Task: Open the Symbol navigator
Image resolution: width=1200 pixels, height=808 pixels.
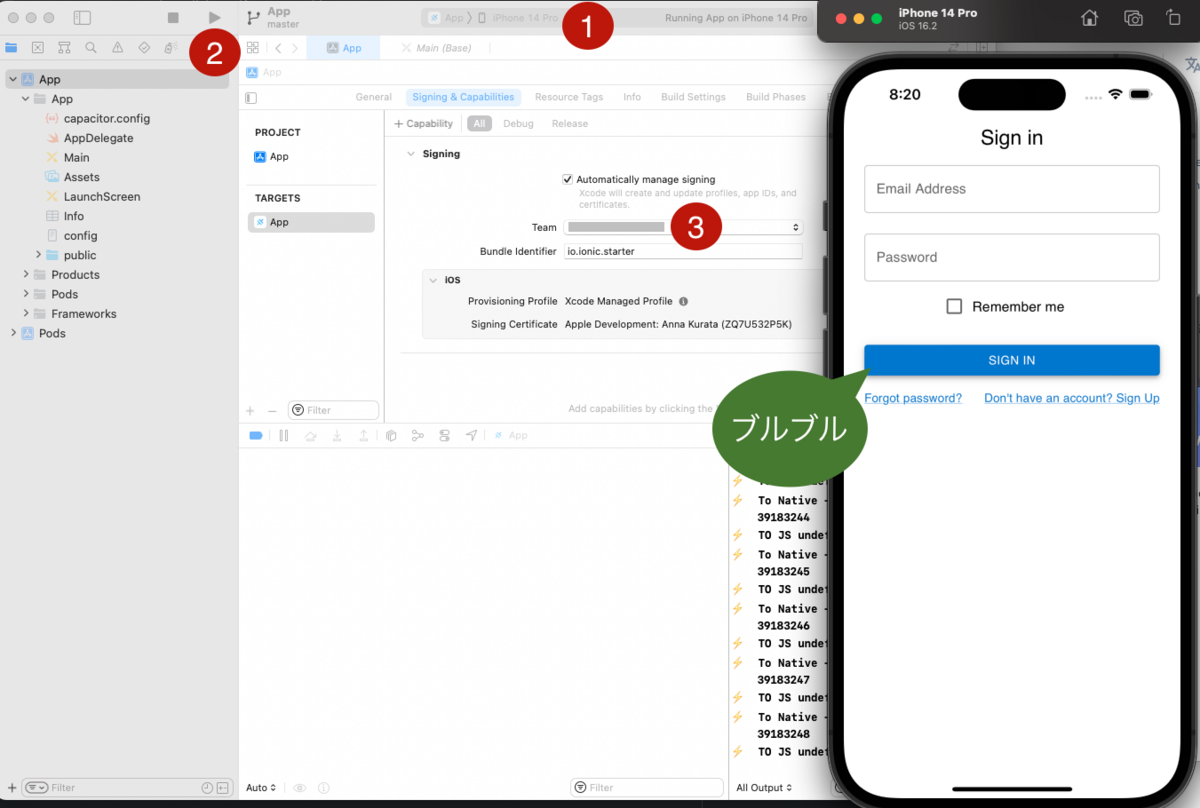Action: pos(64,47)
